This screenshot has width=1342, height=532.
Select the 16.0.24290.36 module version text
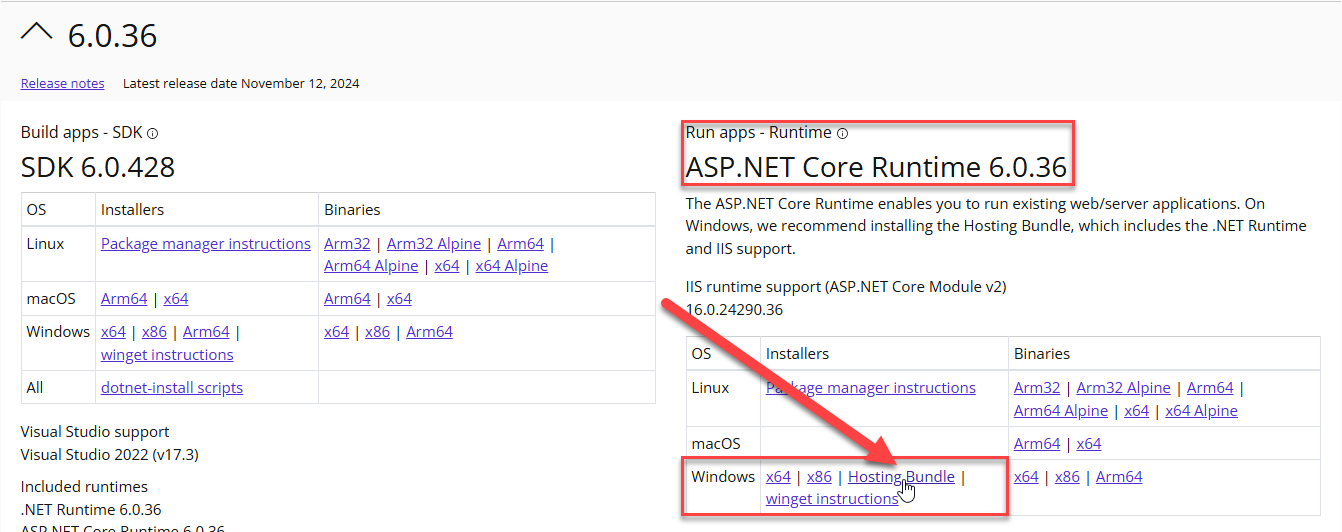point(734,310)
